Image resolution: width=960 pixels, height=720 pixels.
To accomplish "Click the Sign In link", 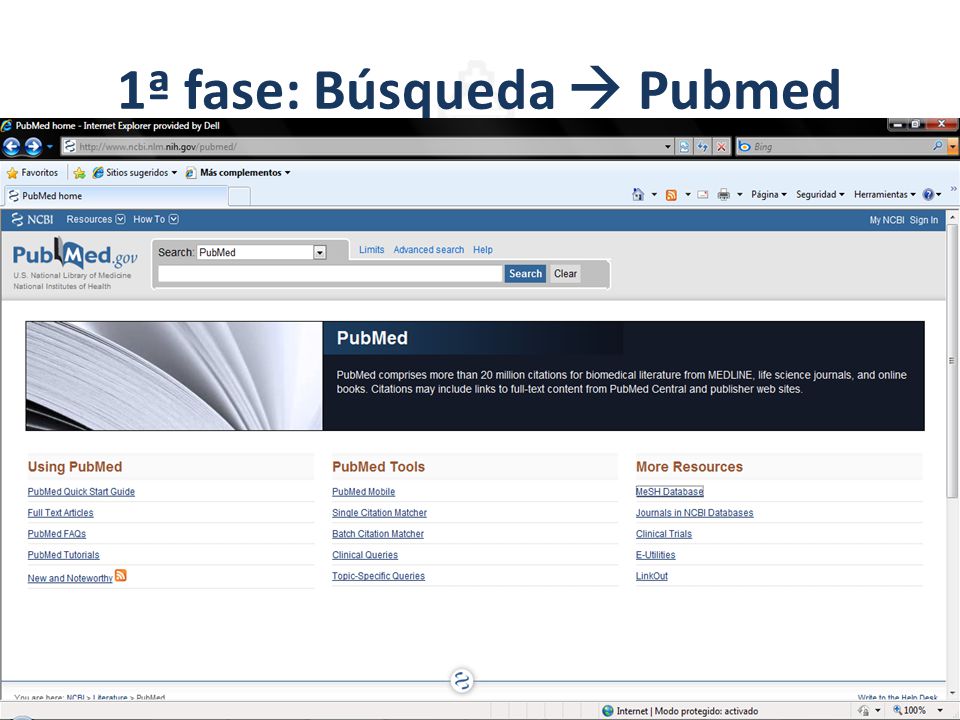I will click(x=923, y=220).
